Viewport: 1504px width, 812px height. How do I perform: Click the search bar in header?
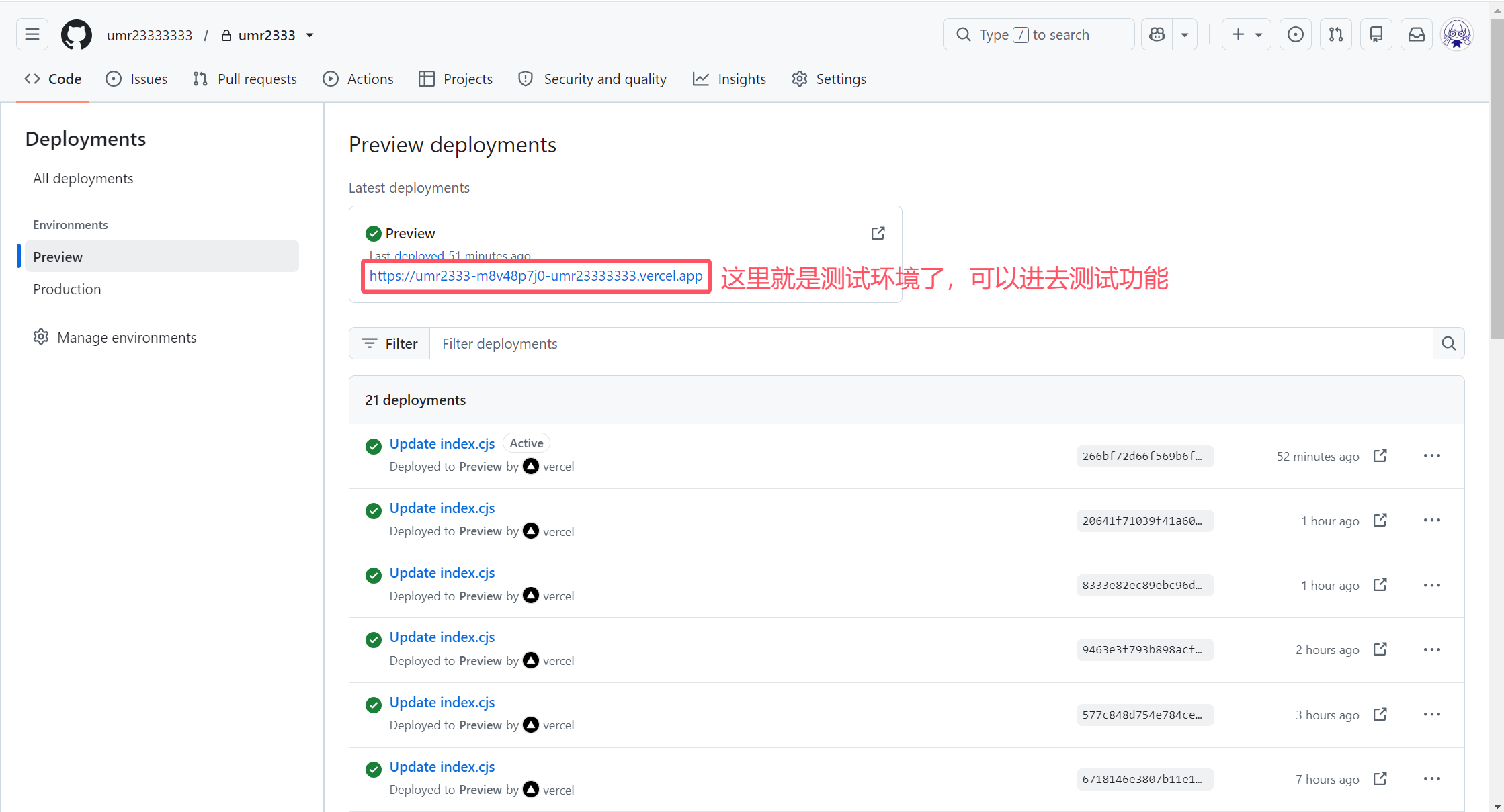(x=1038, y=34)
